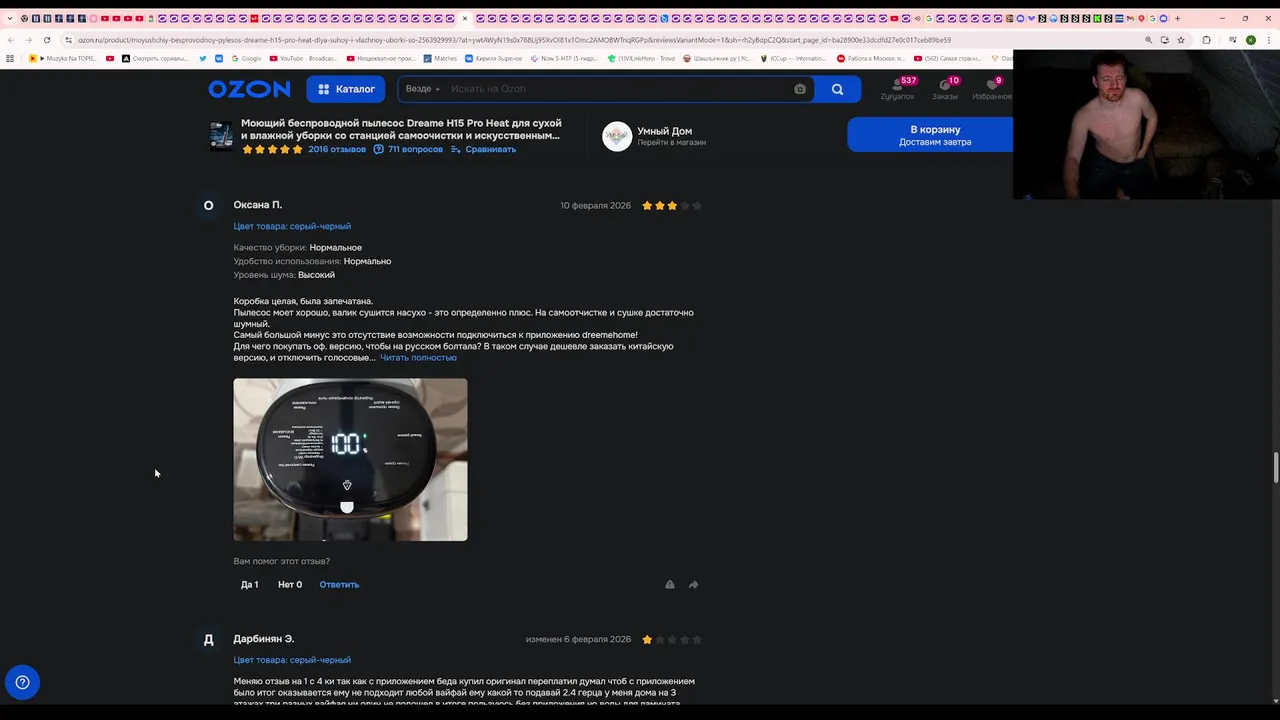Share Оксана's review with the arrow icon
Viewport: 1280px width, 720px height.
click(x=693, y=584)
